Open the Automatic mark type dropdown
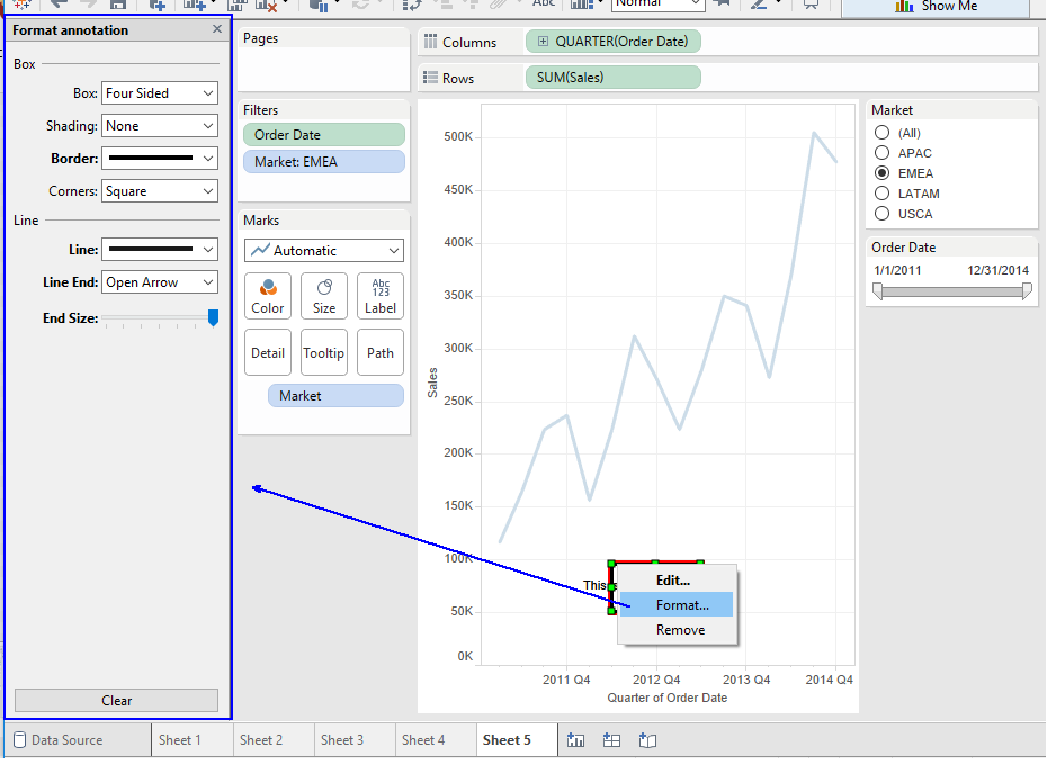 click(x=324, y=250)
